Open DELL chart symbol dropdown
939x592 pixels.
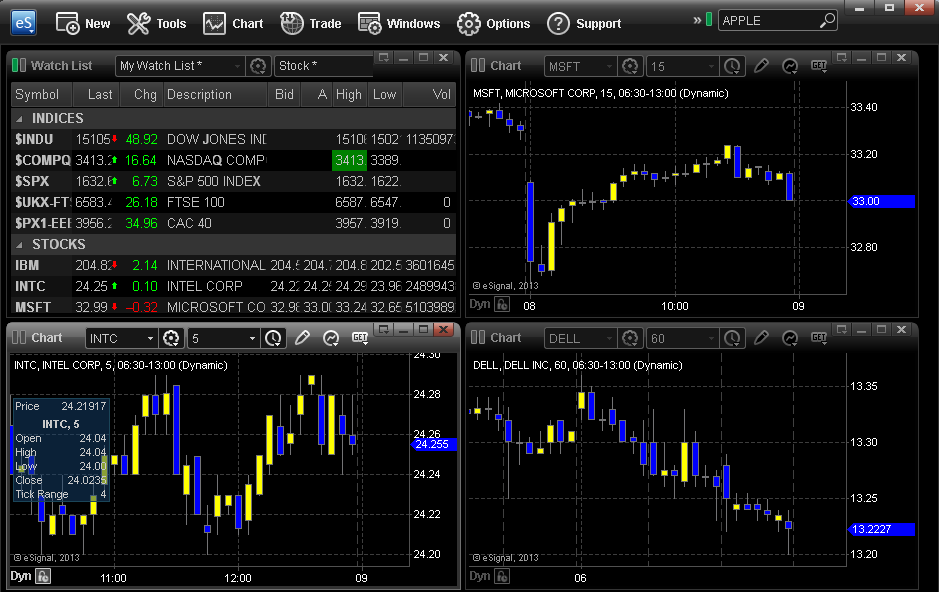coord(580,339)
